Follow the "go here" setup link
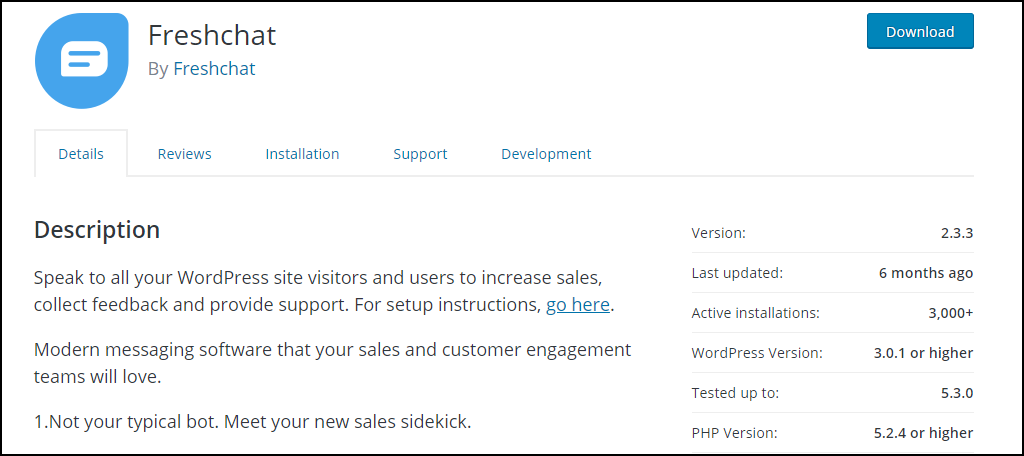The image size is (1024, 456). (x=577, y=305)
